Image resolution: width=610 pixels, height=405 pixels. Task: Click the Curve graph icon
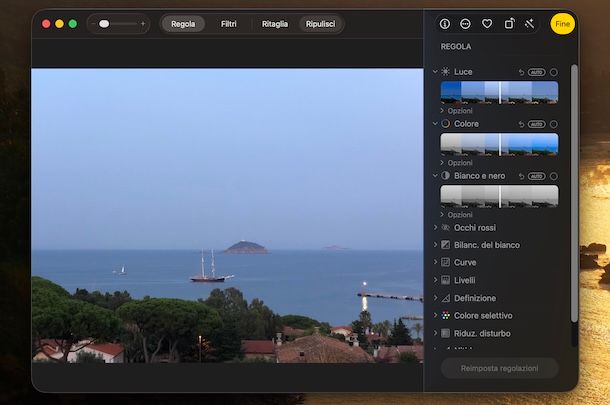click(x=445, y=262)
